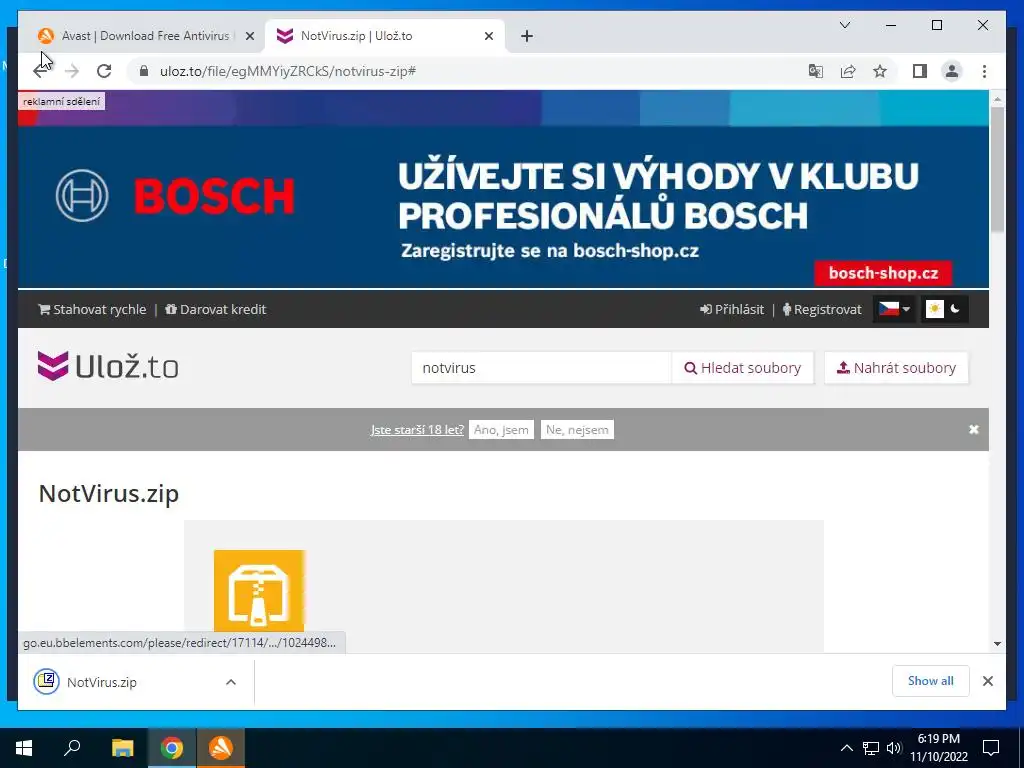1024x768 pixels.
Task: Answer Ne, nejsem to age question
Action: [577, 430]
